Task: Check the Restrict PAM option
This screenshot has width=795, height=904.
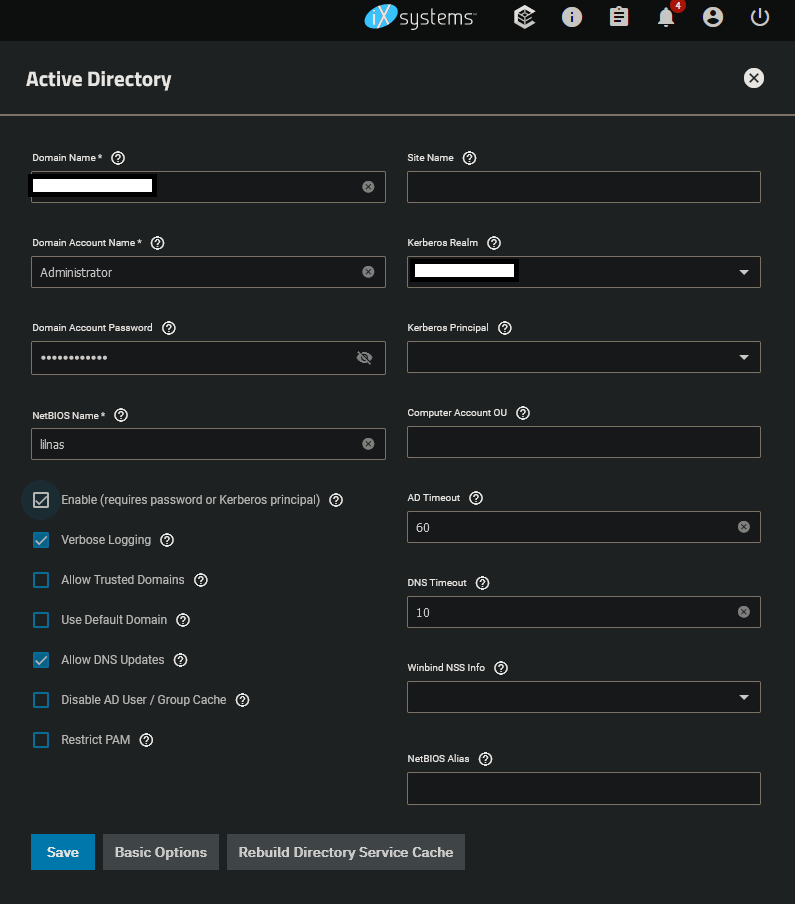Action: (x=41, y=740)
